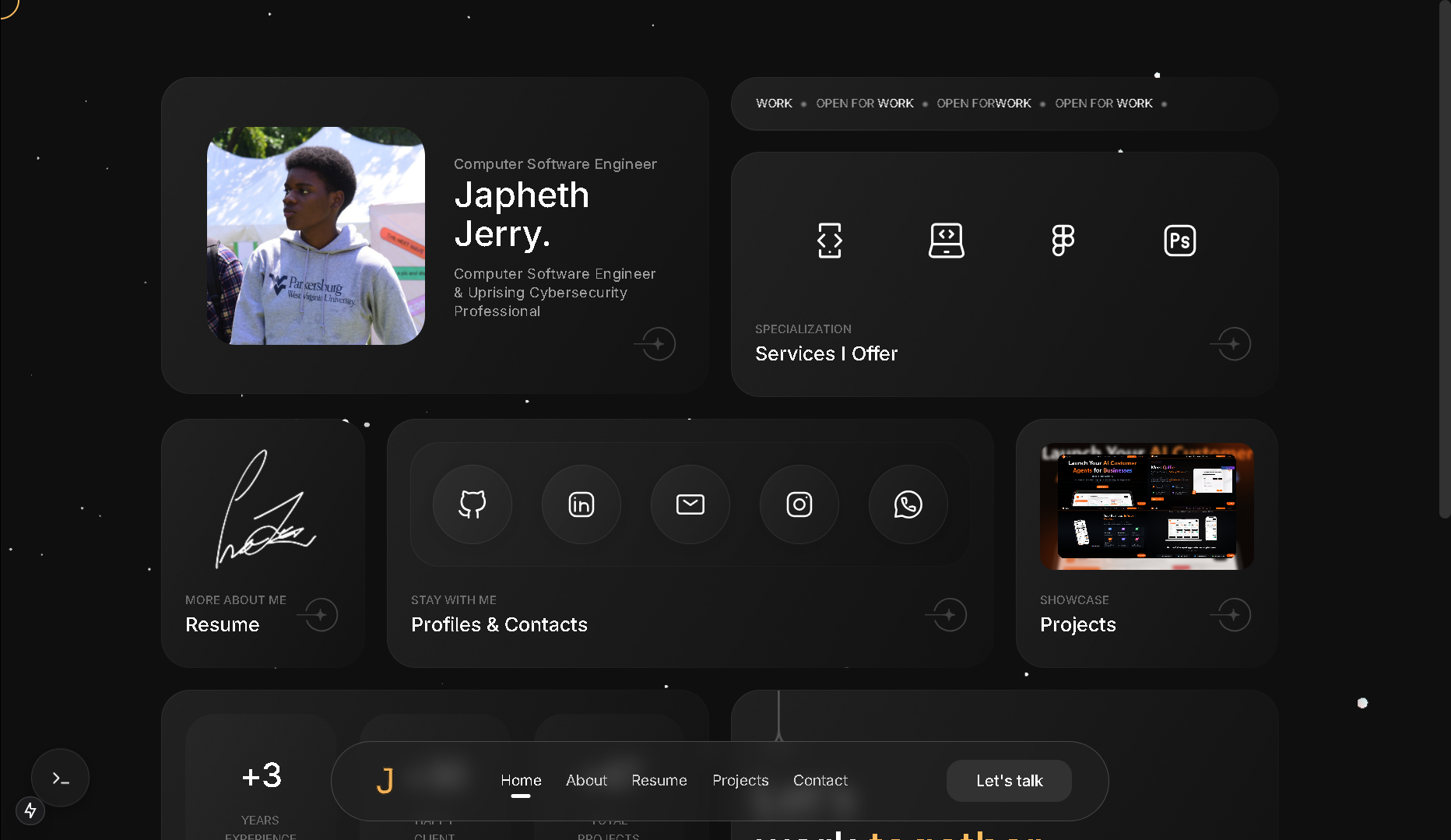Open the GitHub profile icon

point(473,504)
